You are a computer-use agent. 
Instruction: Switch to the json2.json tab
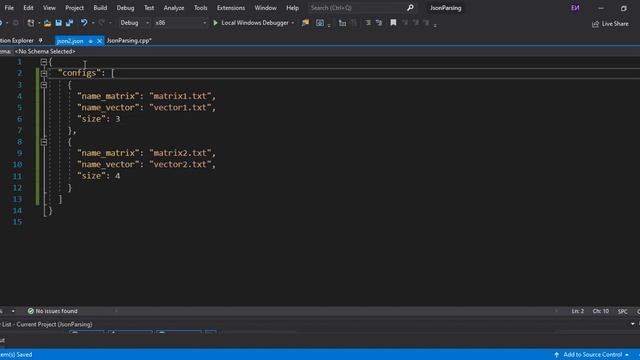[70, 41]
